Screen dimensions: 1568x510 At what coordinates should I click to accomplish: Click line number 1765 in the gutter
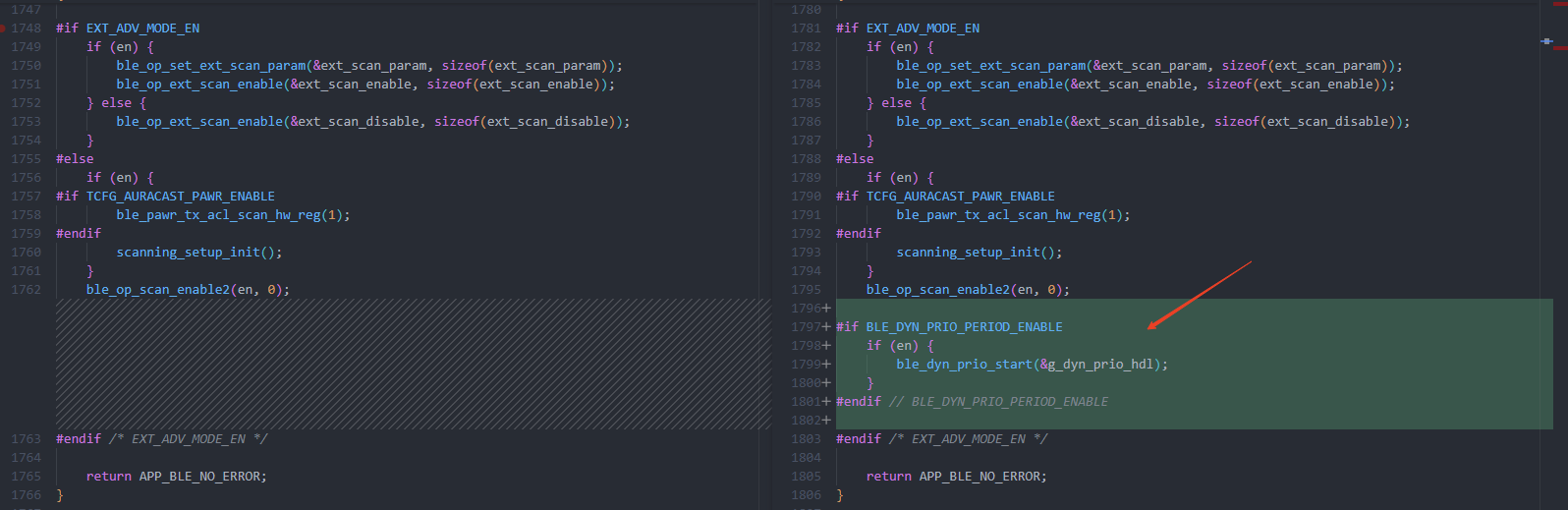pos(27,477)
